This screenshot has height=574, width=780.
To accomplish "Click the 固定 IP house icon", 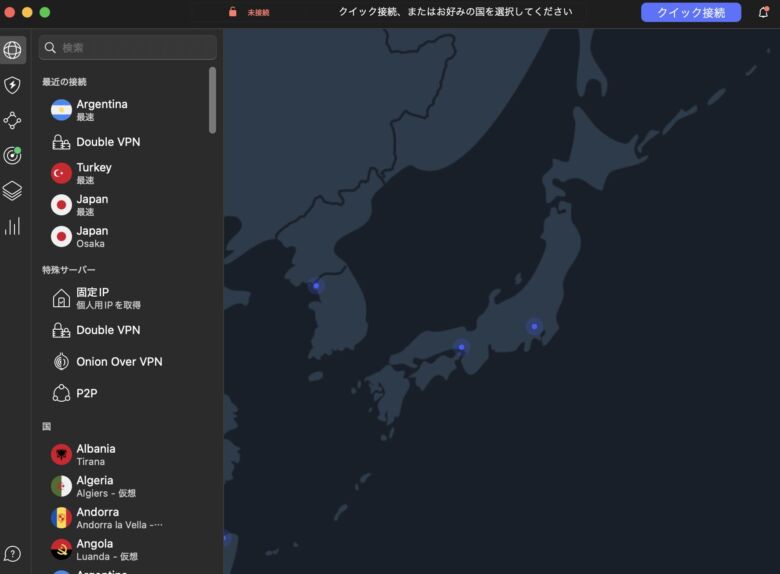I will 61,298.
